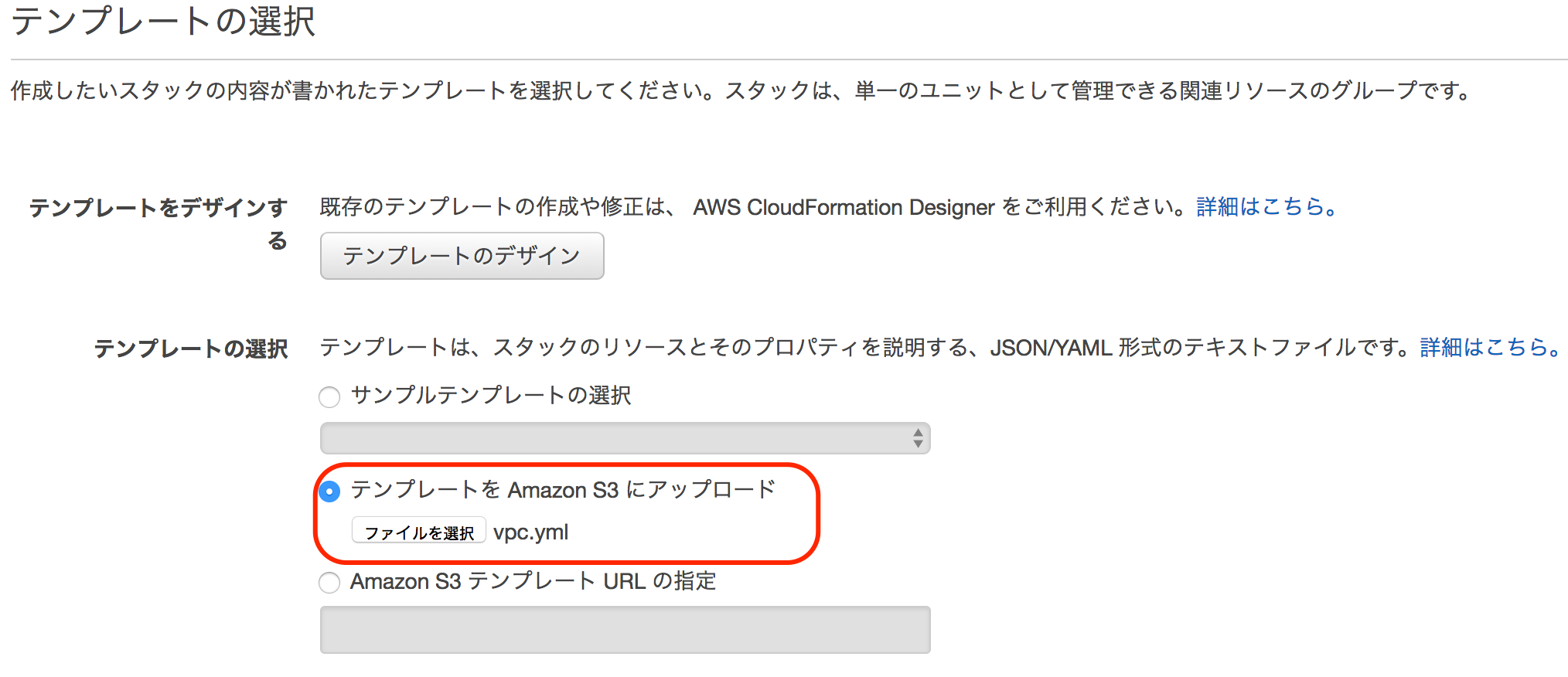Click the S3 template URL input field
Image resolution: width=1568 pixels, height=677 pixels.
click(x=624, y=630)
